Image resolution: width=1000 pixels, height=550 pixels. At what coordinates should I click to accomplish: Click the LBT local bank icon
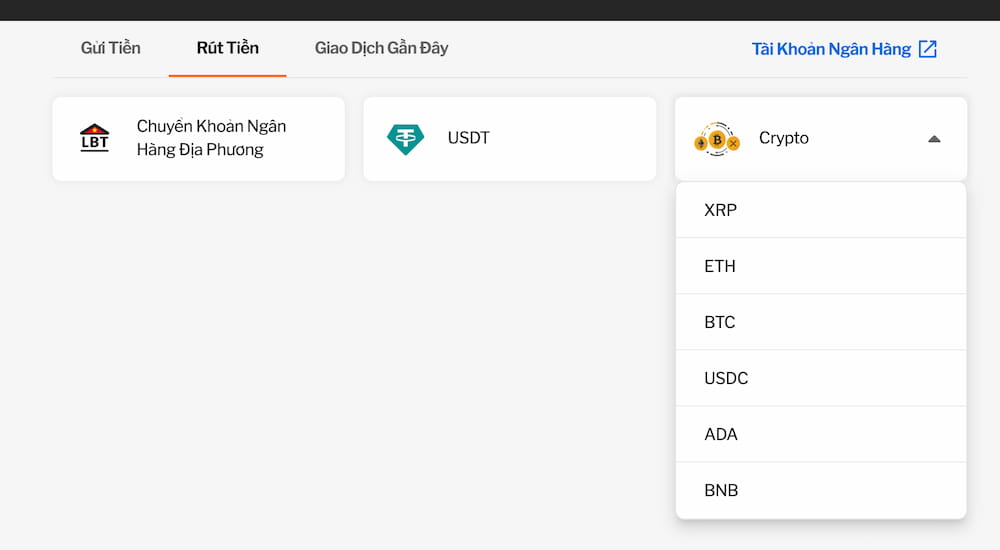(x=94, y=138)
